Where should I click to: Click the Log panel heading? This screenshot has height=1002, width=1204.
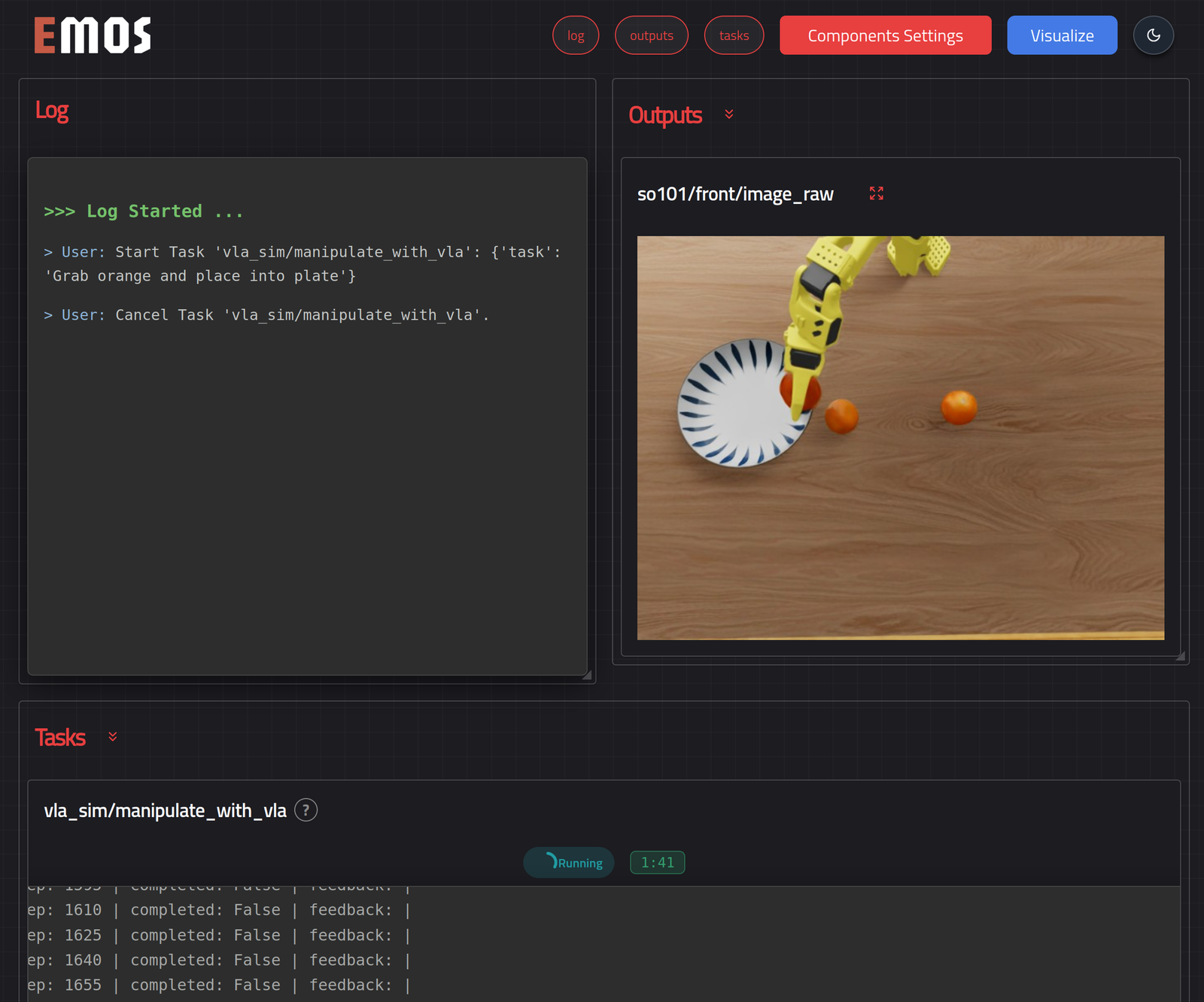tap(52, 111)
